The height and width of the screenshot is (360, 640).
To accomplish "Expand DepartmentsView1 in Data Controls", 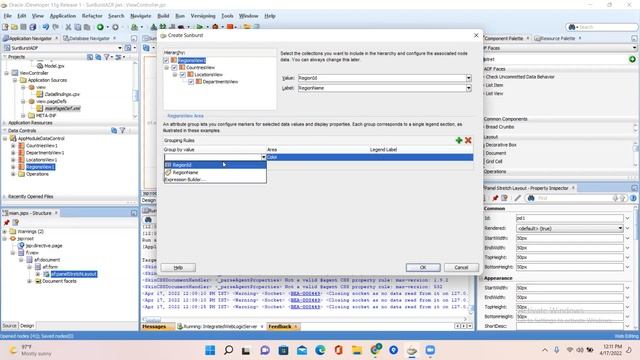I will point(13,153).
